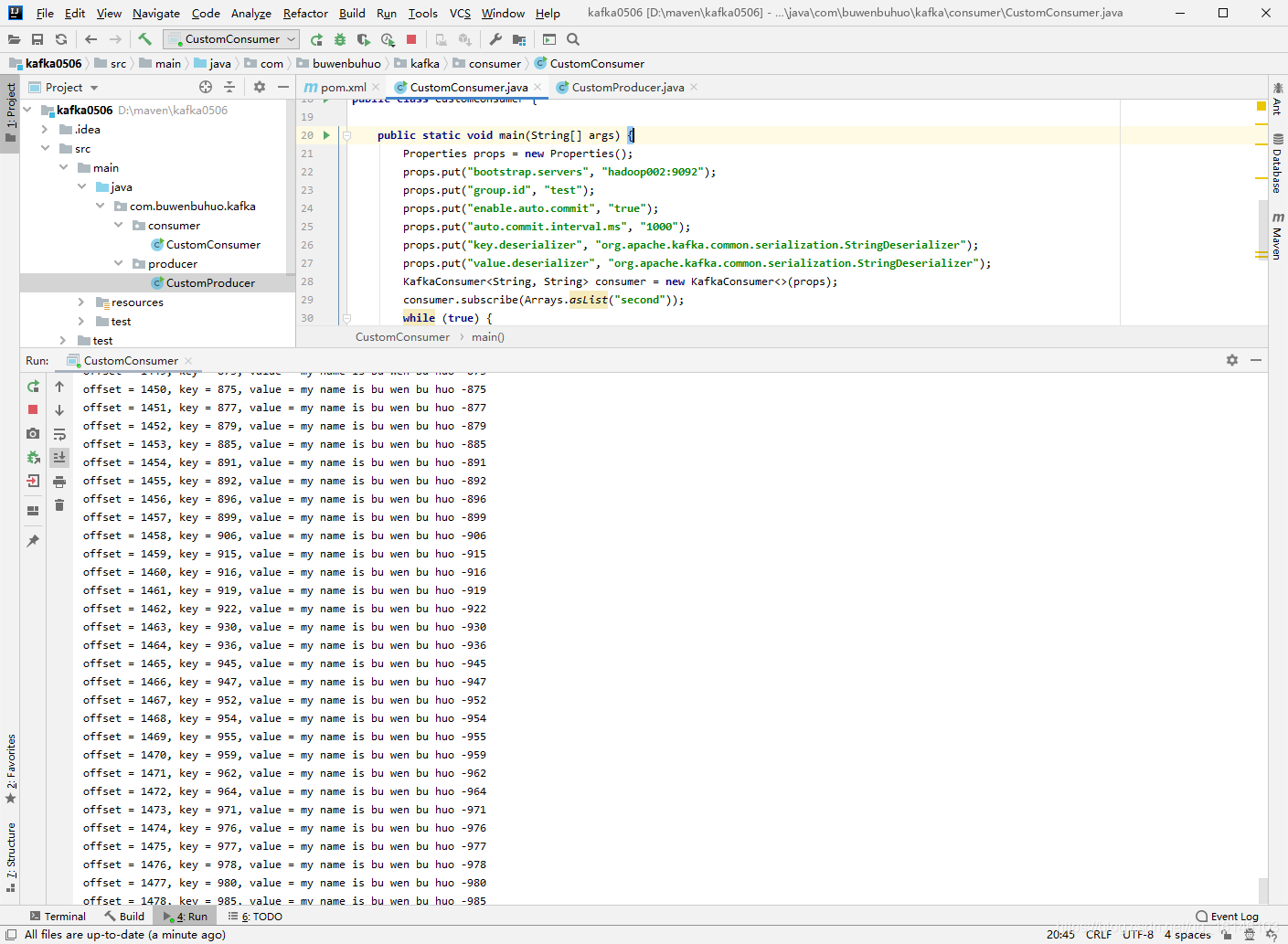The image size is (1288, 944).
Task: Rerun CustomConsumer in the Run panel
Action: pos(33,387)
